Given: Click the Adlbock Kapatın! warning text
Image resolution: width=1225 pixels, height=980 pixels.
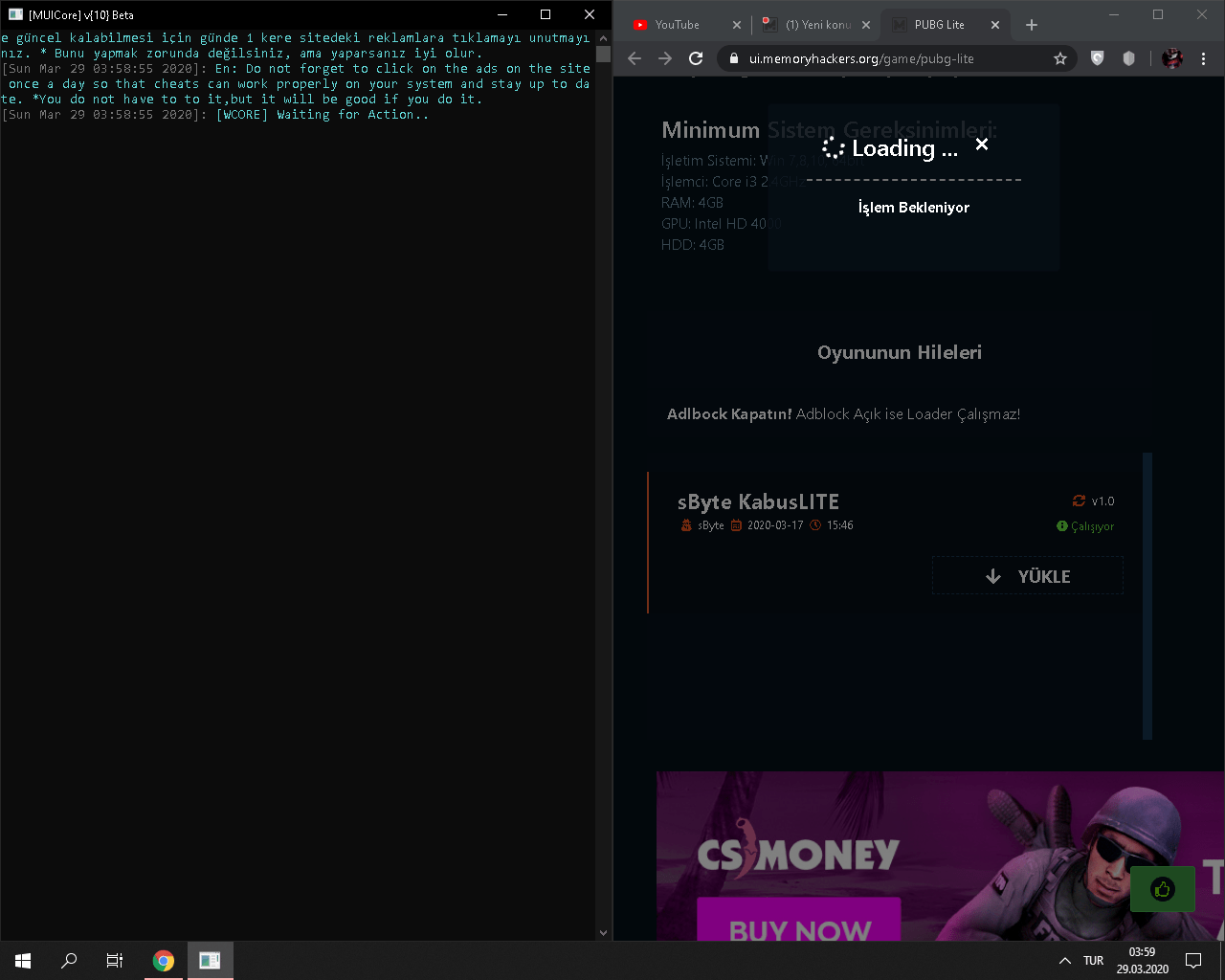Looking at the screenshot, I should (x=729, y=414).
